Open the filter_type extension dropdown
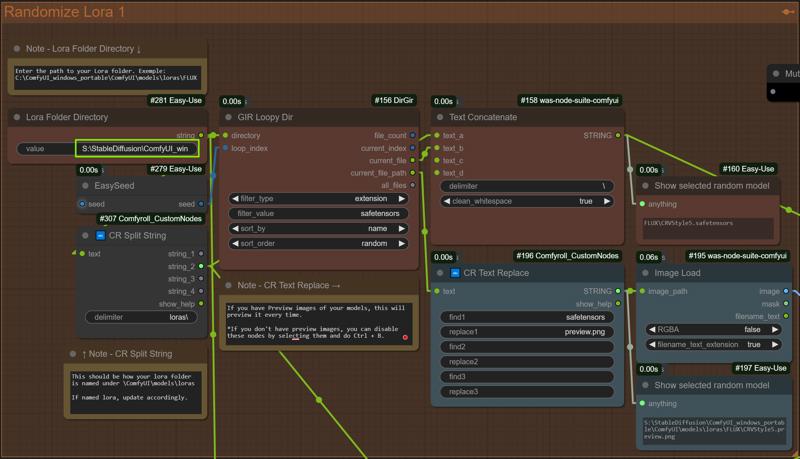The width and height of the screenshot is (800, 459). (x=319, y=199)
